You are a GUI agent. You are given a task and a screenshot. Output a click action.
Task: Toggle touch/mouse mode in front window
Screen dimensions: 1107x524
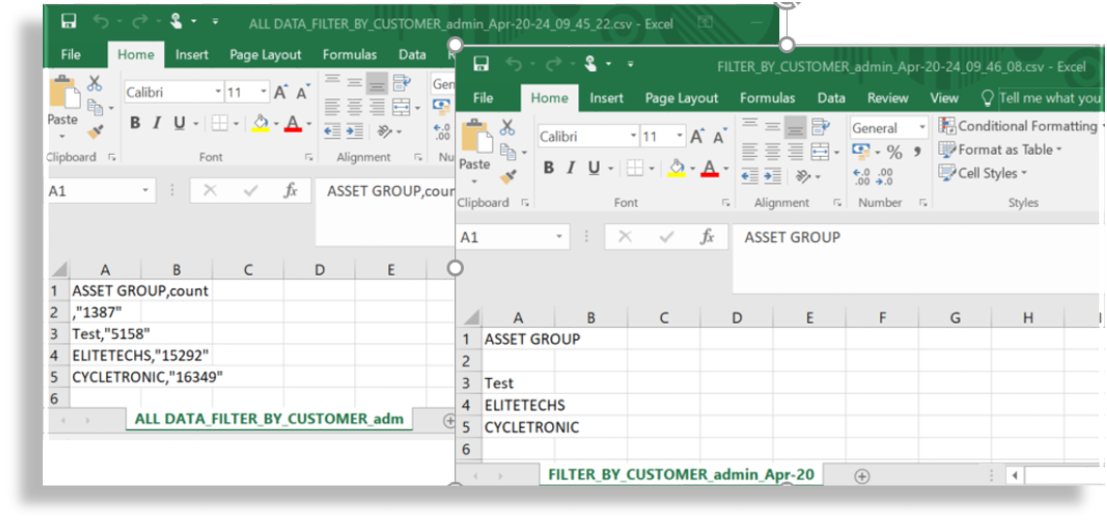(592, 64)
